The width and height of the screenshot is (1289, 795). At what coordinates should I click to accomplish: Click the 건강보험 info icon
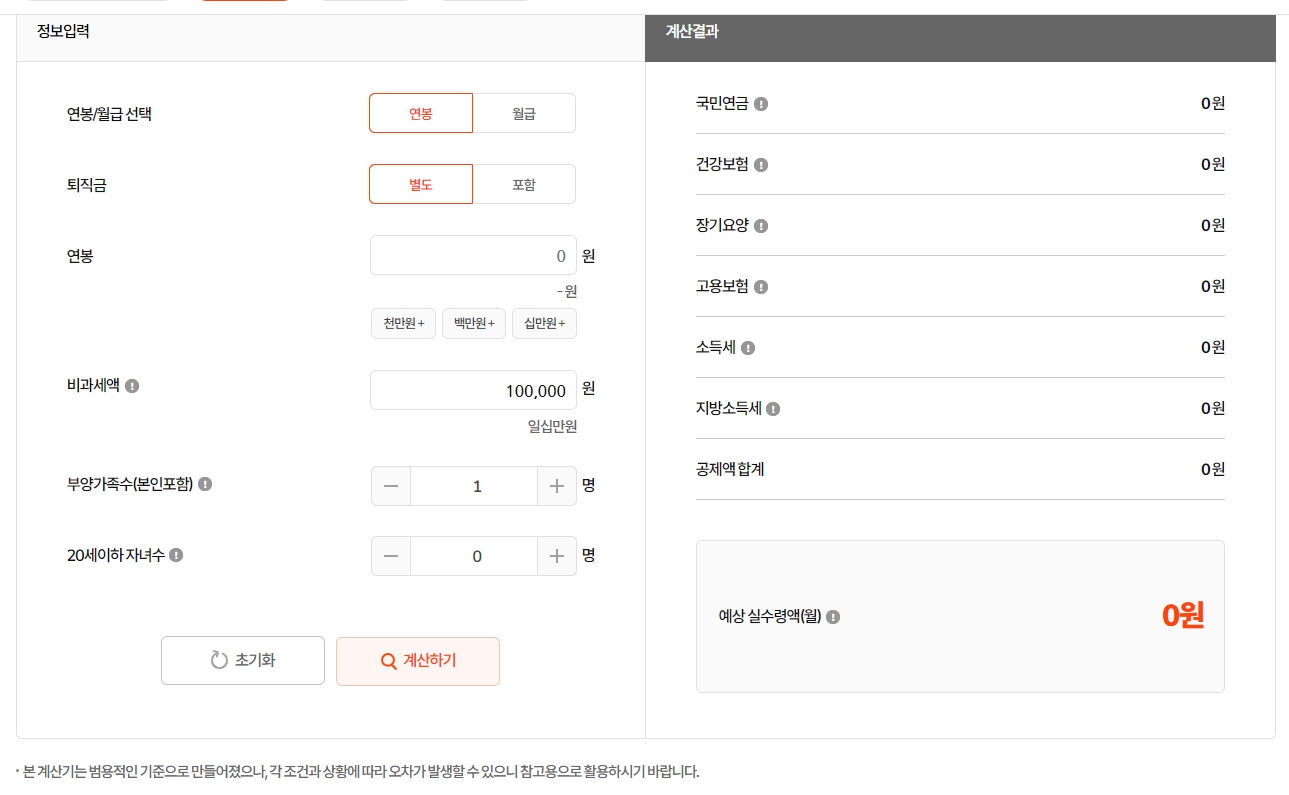pyautogui.click(x=762, y=165)
